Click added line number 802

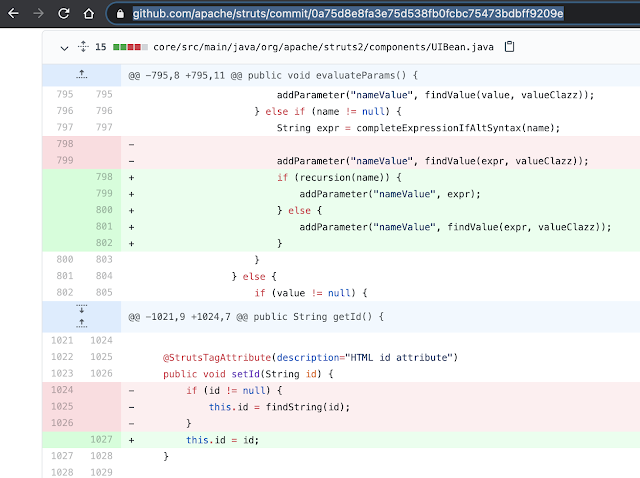[104, 243]
